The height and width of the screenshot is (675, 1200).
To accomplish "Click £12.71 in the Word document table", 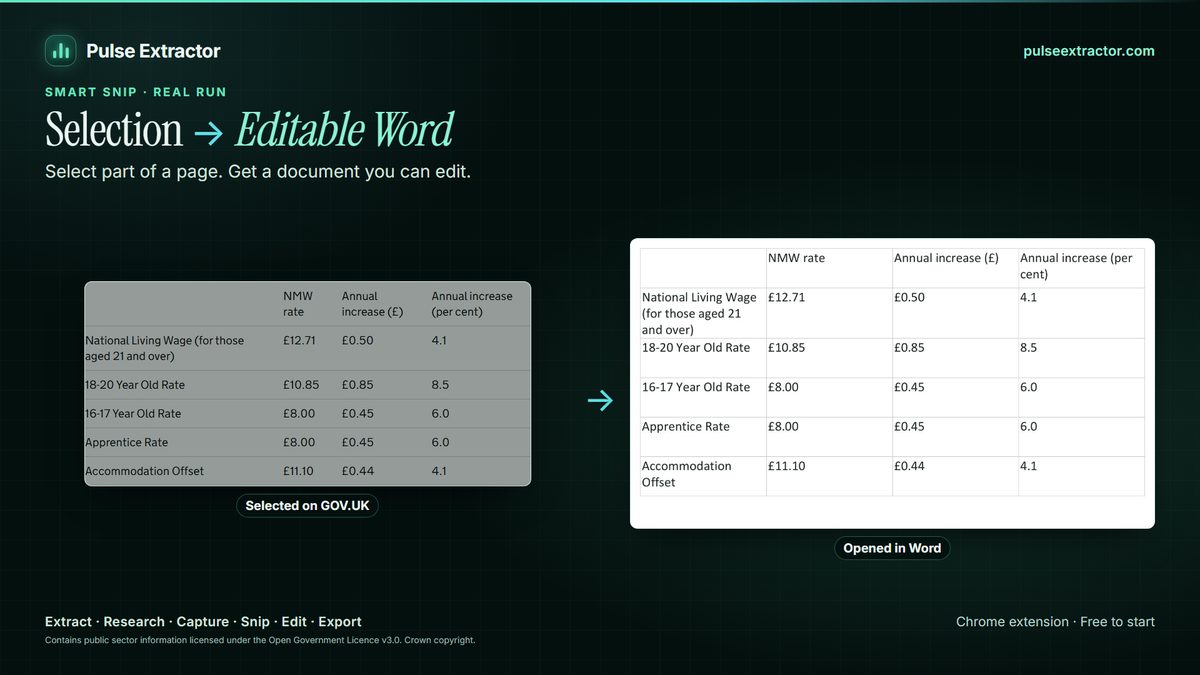I will click(x=786, y=297).
